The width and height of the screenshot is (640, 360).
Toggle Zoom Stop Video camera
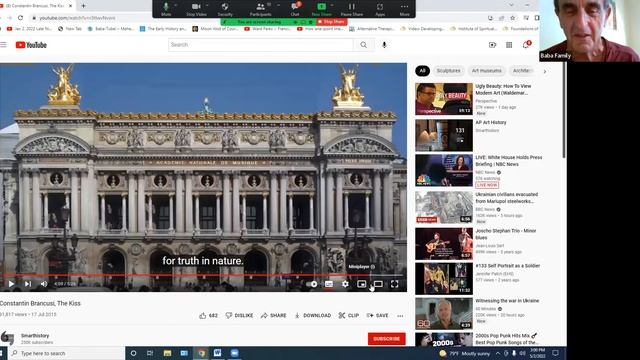click(196, 9)
